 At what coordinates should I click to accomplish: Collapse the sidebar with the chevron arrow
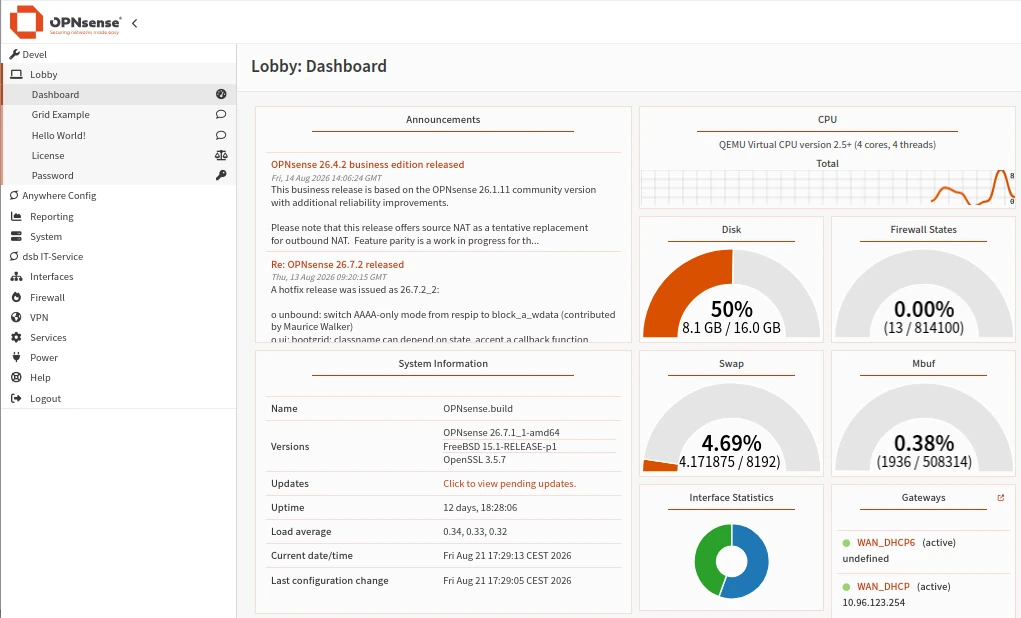[x=135, y=23]
